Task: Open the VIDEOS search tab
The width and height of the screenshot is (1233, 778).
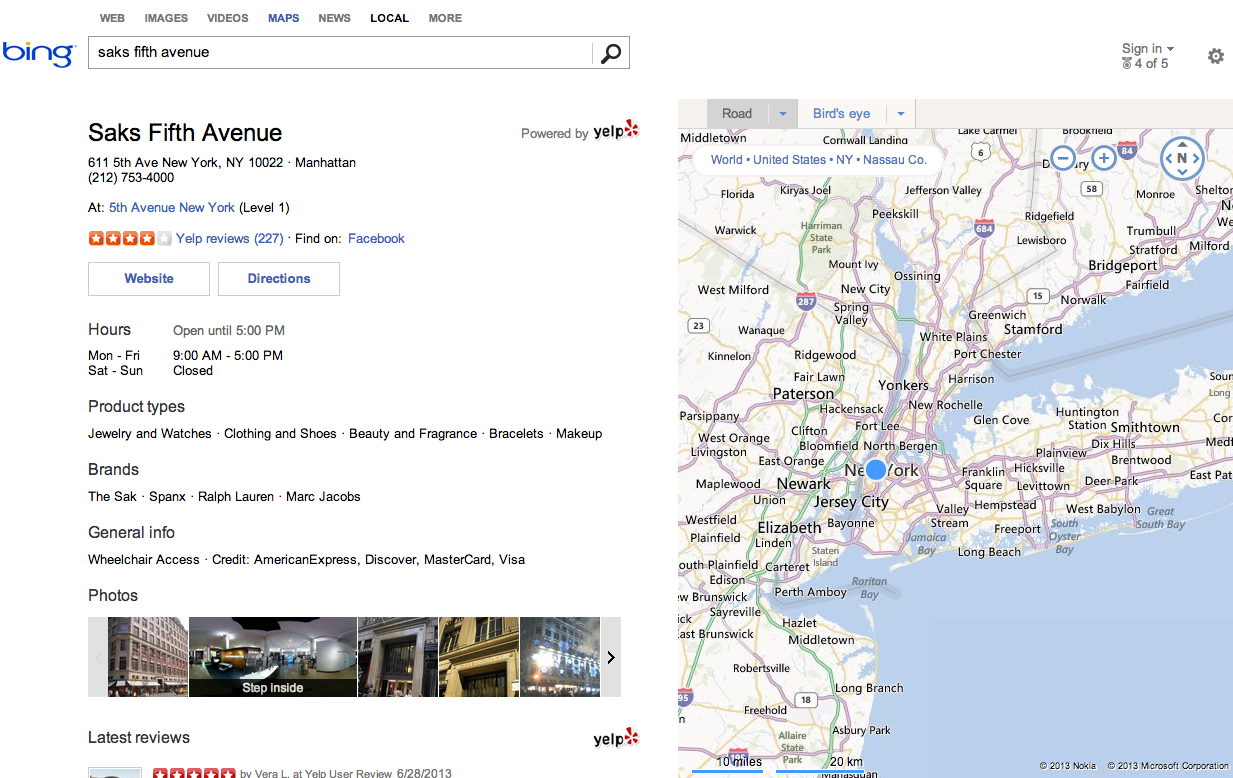Action: click(228, 18)
